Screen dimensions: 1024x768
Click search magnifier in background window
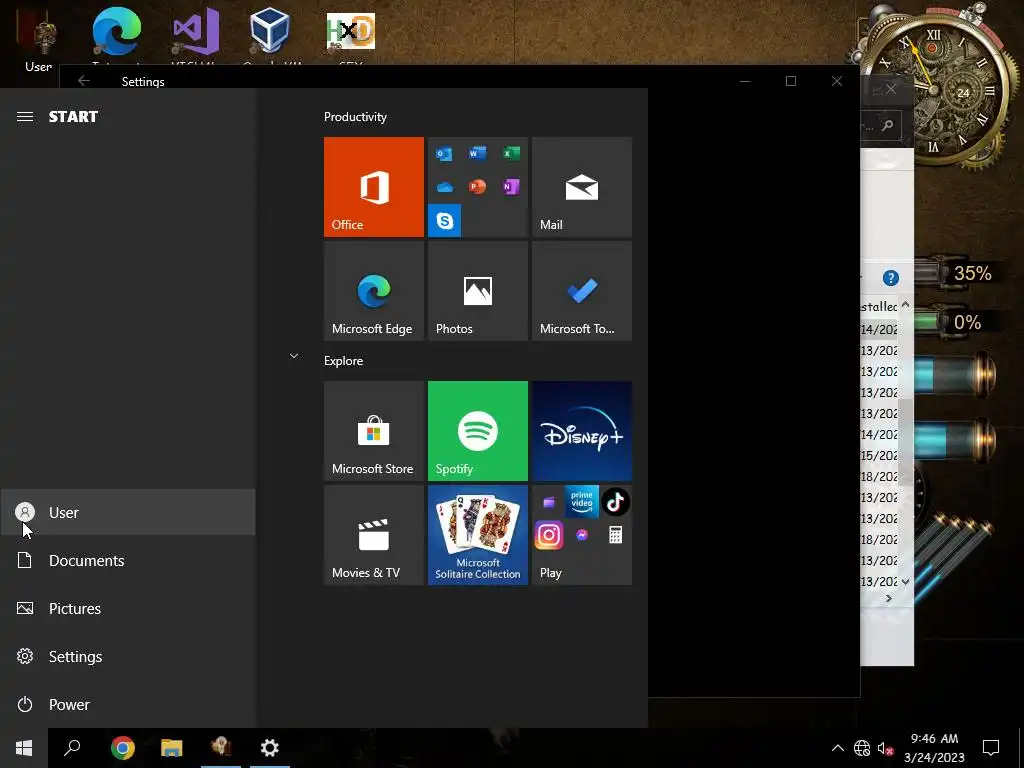pos(887,125)
